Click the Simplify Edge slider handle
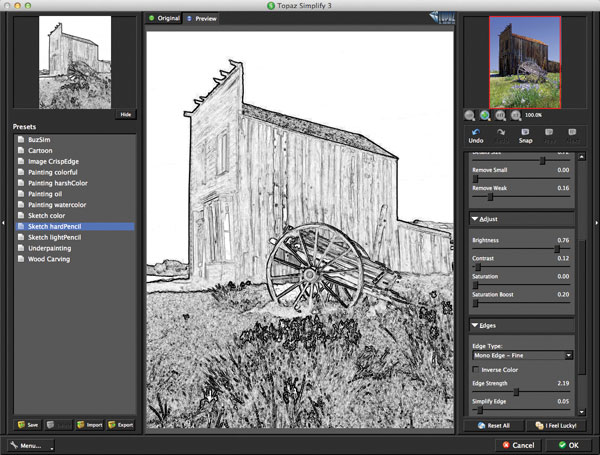The height and width of the screenshot is (455, 600). pyautogui.click(x=480, y=410)
